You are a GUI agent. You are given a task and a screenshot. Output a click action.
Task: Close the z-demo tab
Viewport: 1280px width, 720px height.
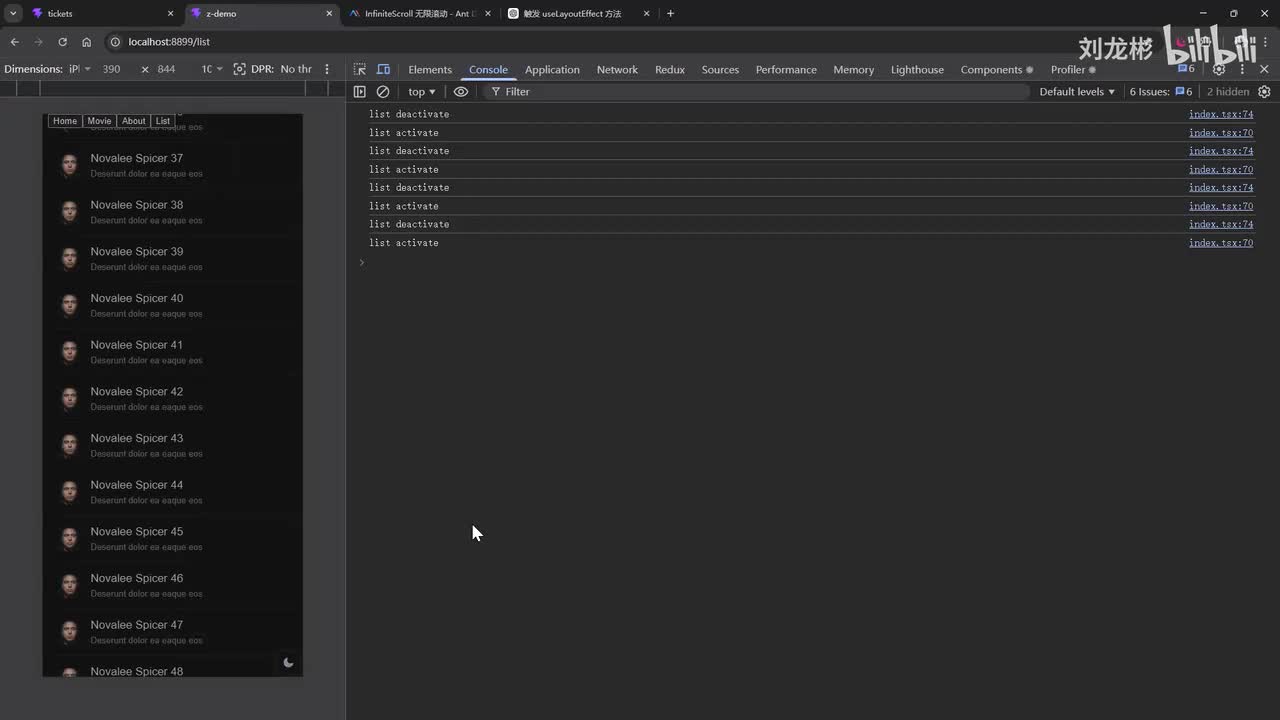pyautogui.click(x=329, y=14)
